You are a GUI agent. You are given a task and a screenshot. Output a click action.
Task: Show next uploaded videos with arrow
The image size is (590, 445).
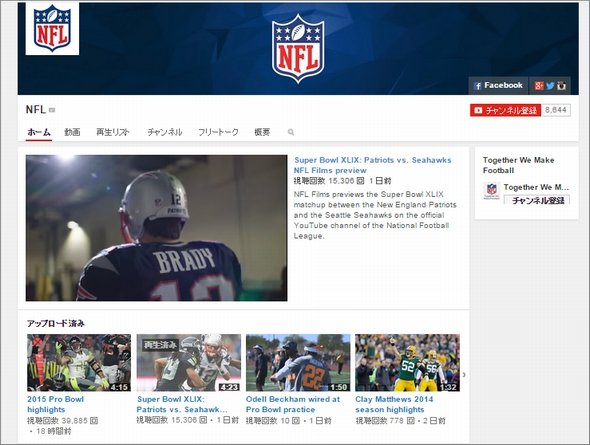[x=465, y=375]
